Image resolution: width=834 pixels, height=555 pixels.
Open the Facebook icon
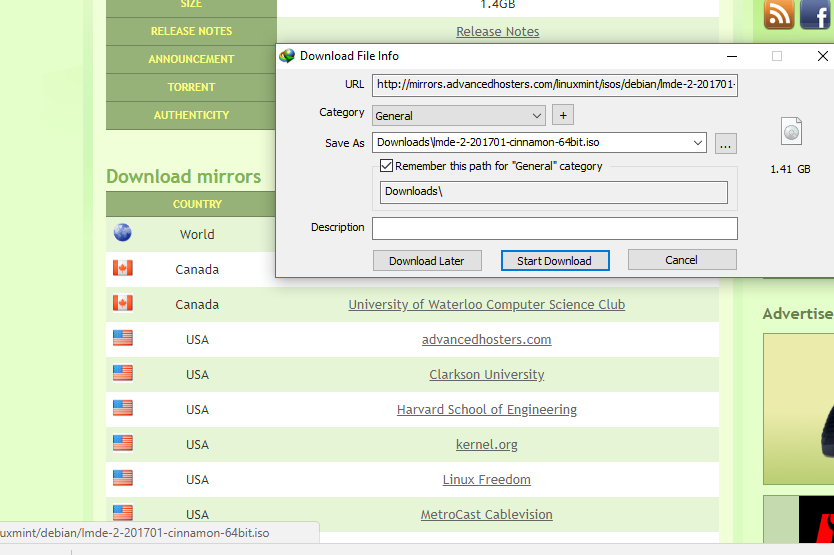816,14
